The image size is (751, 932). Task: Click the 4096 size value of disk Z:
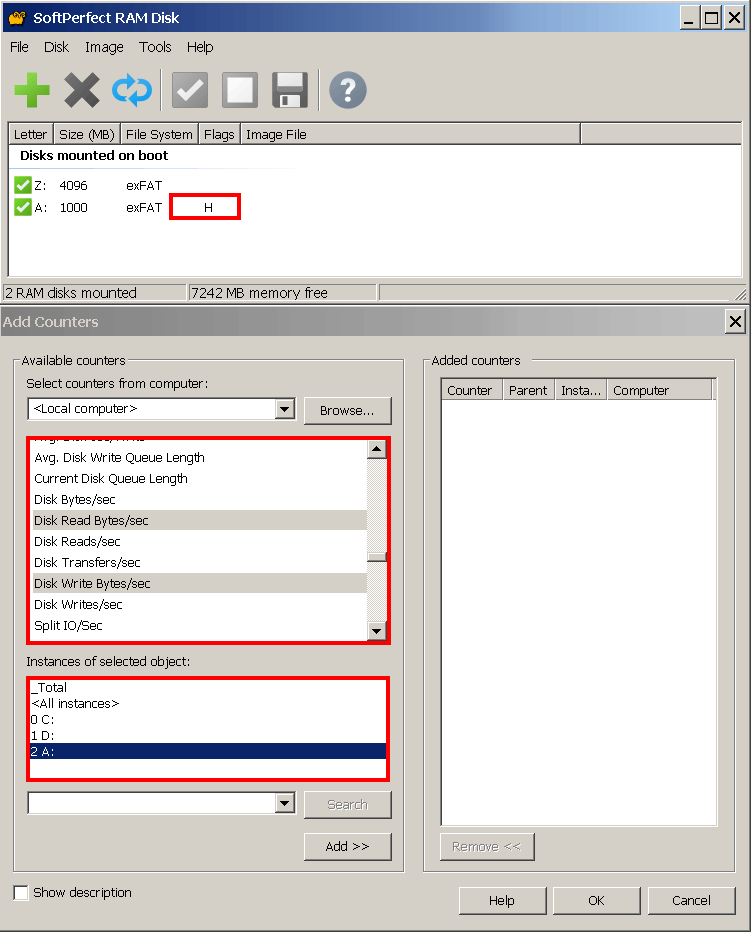74,185
